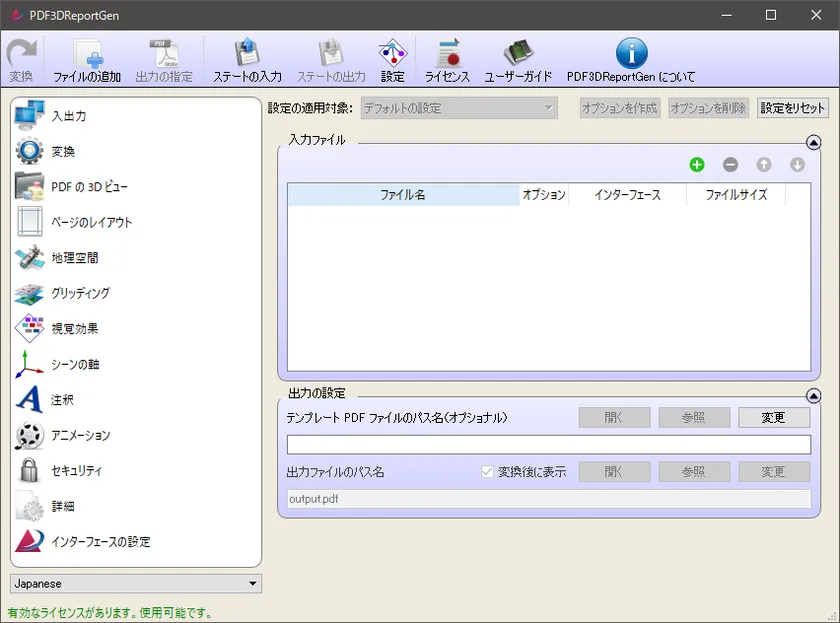
Task: Click the template PDF path input field
Action: (548, 445)
